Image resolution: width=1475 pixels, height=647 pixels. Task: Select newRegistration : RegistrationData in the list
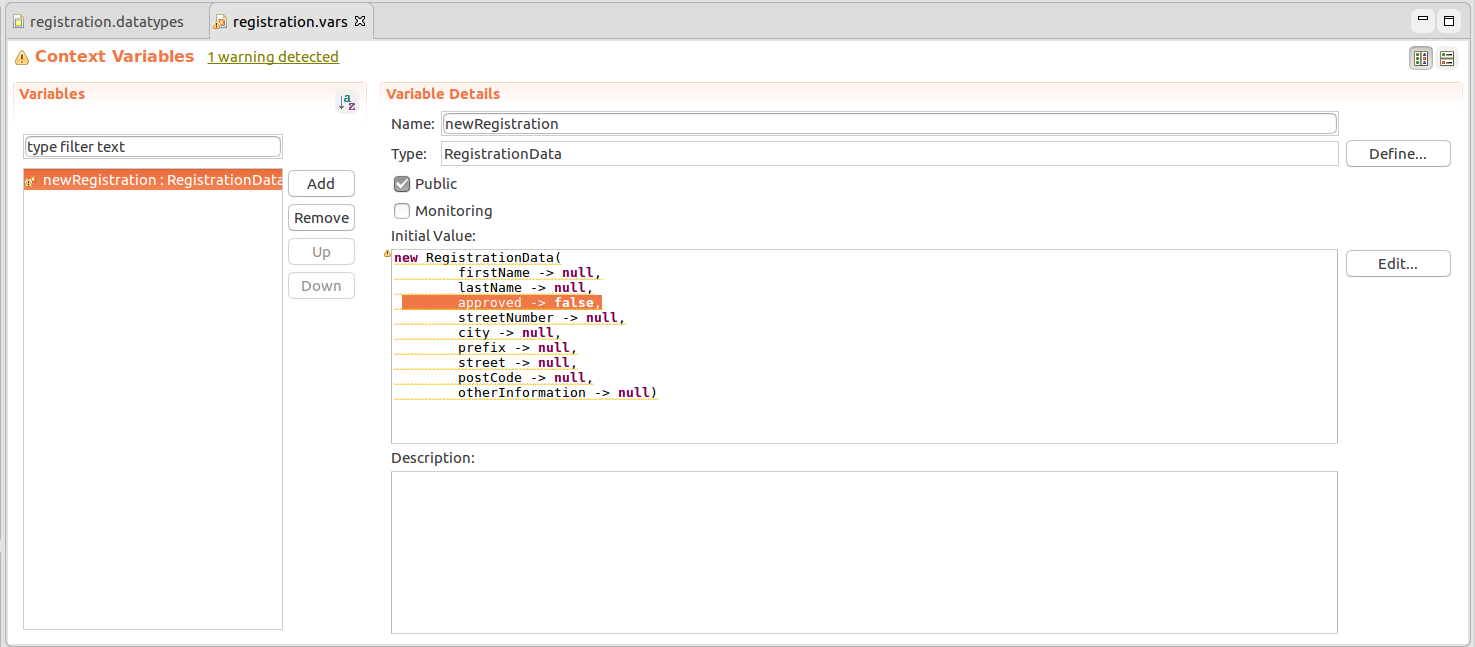[x=153, y=181]
